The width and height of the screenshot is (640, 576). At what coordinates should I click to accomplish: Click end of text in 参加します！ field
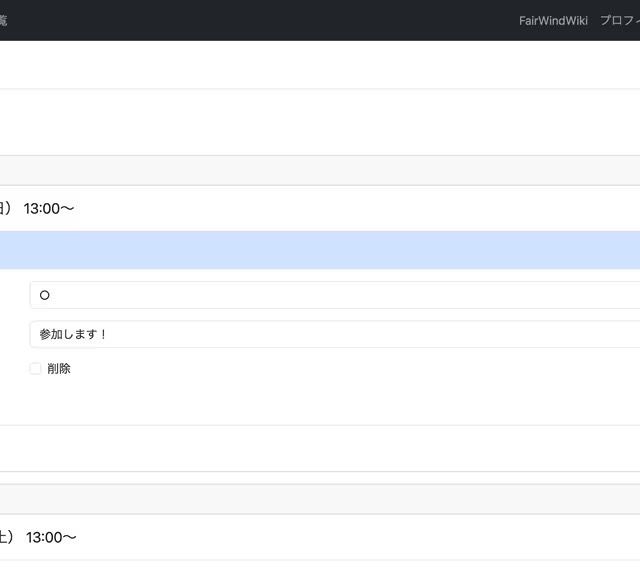(x=108, y=334)
